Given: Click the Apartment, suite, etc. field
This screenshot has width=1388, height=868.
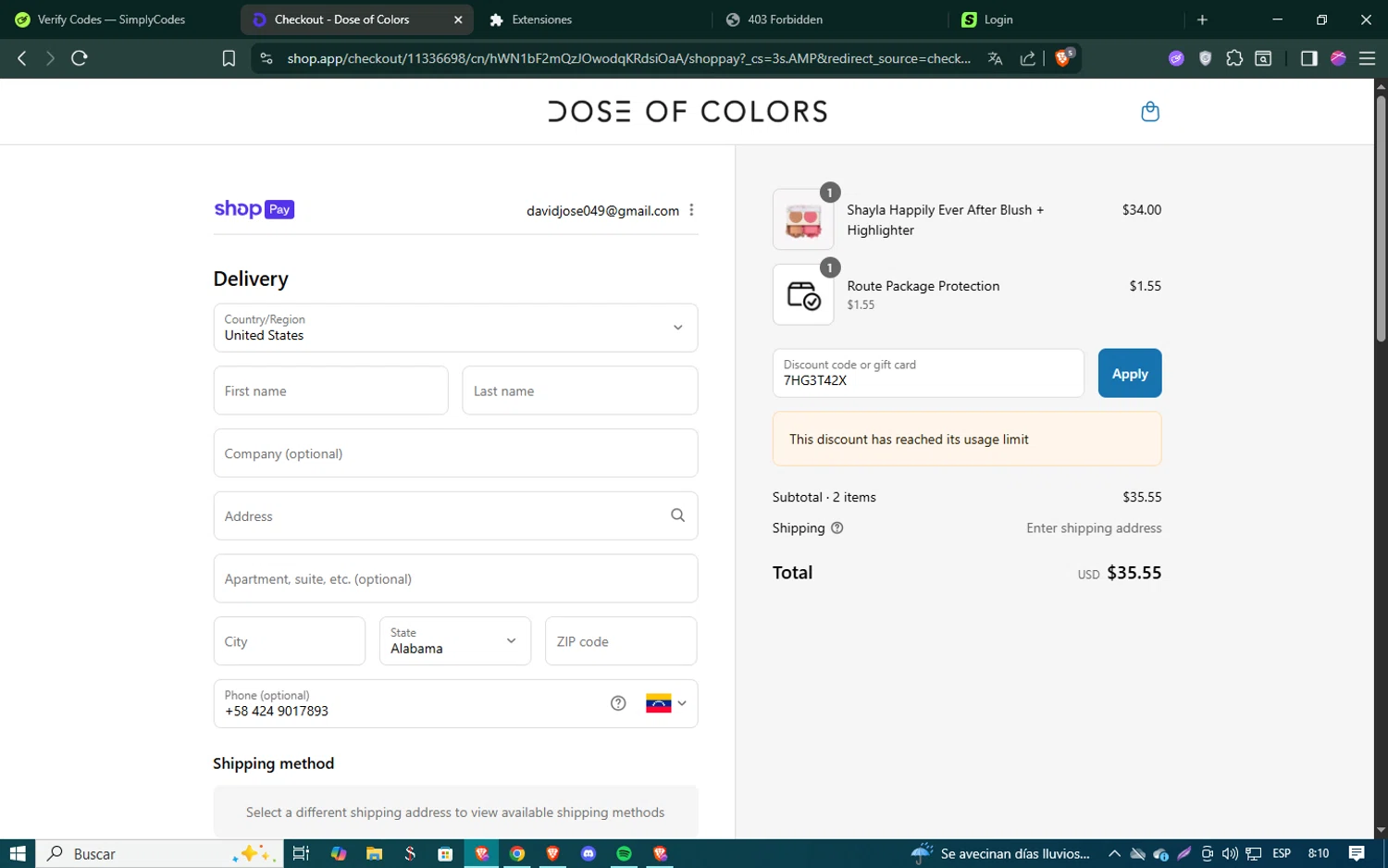Looking at the screenshot, I should 455,578.
